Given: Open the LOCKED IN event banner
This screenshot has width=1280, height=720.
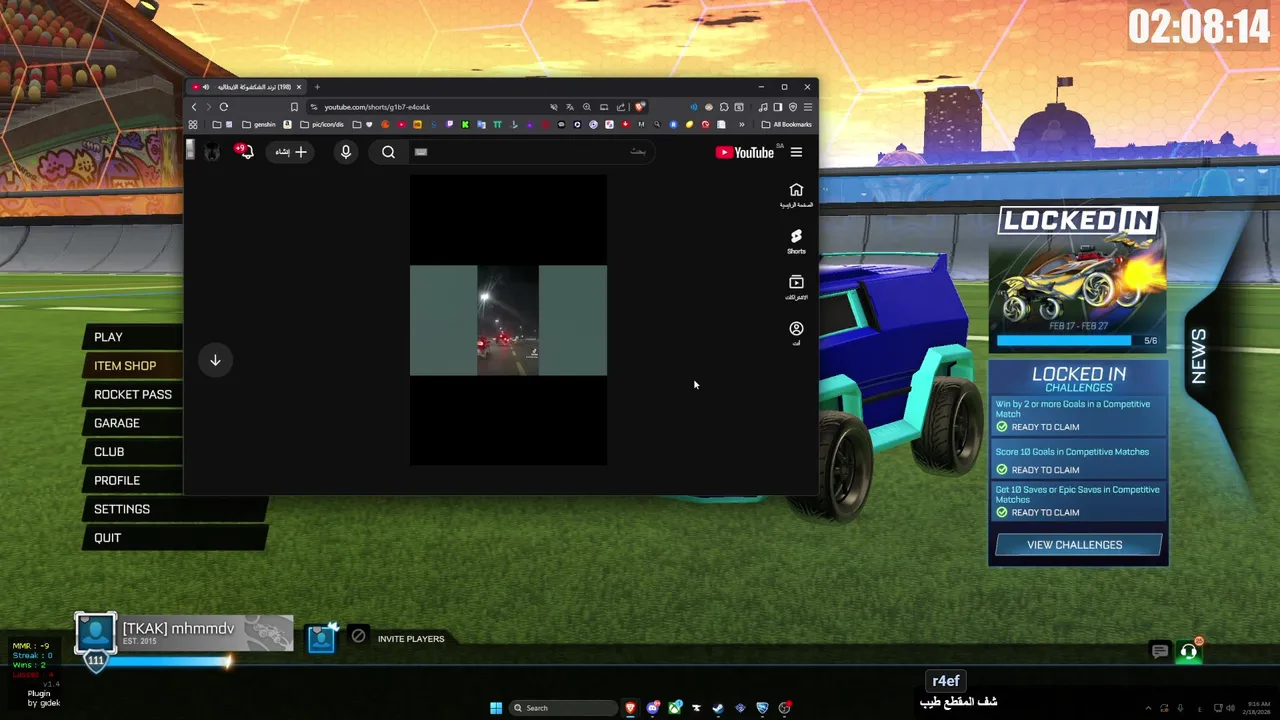Looking at the screenshot, I should click(1078, 280).
